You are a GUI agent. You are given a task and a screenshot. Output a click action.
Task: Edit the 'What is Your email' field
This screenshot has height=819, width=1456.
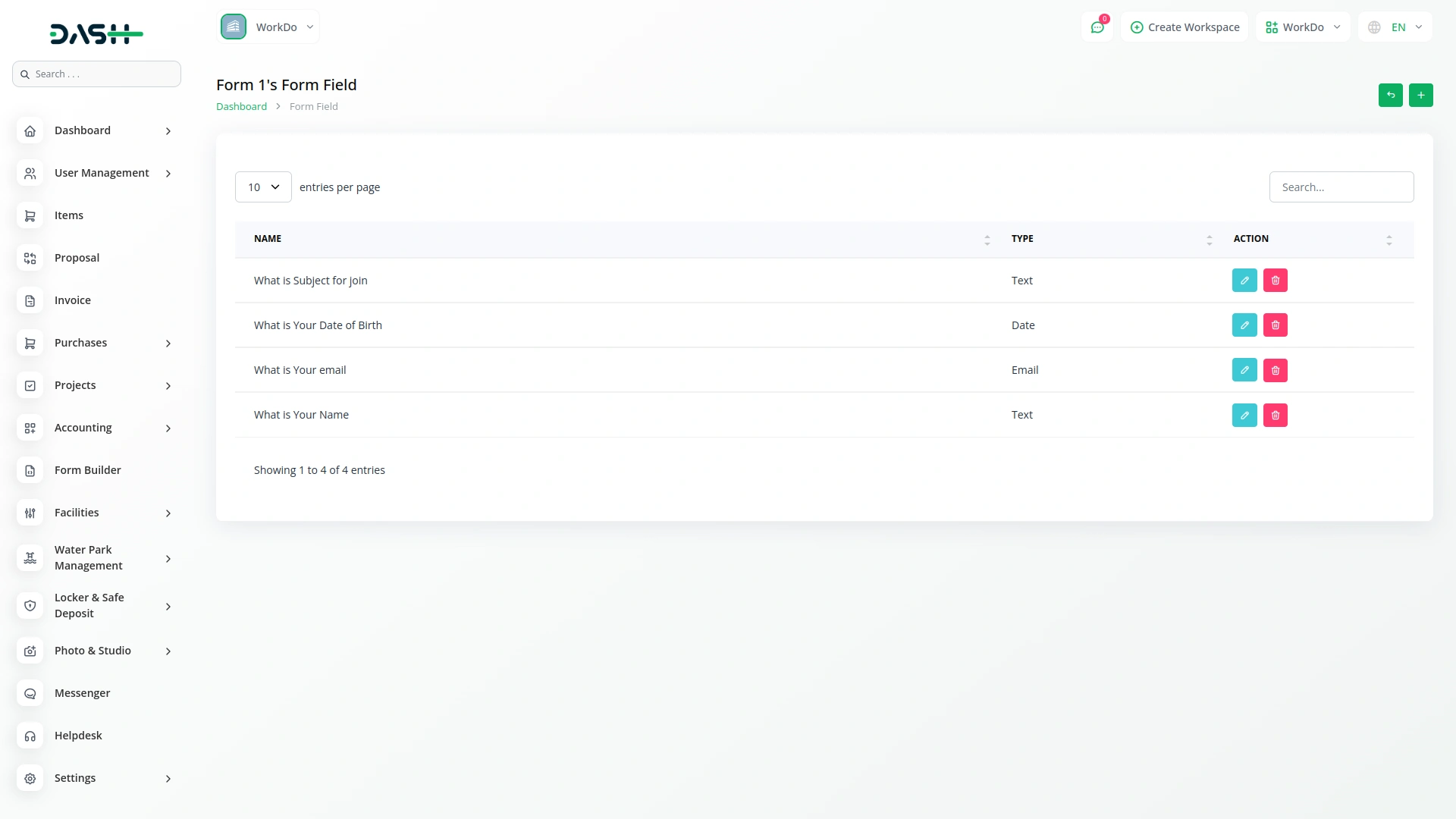click(x=1244, y=370)
